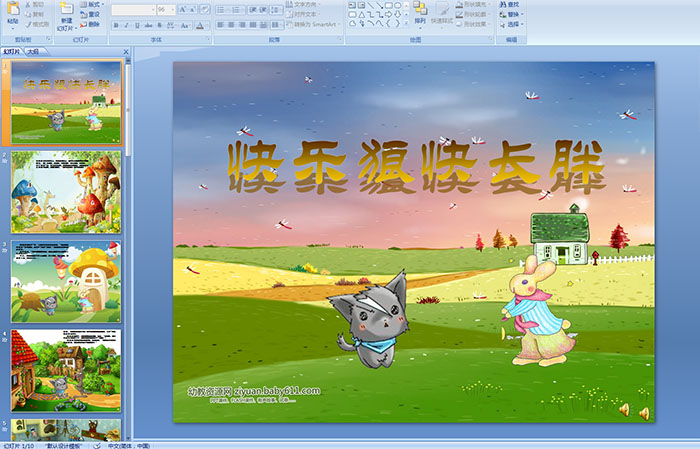
Task: Click the Reset (重设) slide button
Action: pyautogui.click(x=90, y=14)
